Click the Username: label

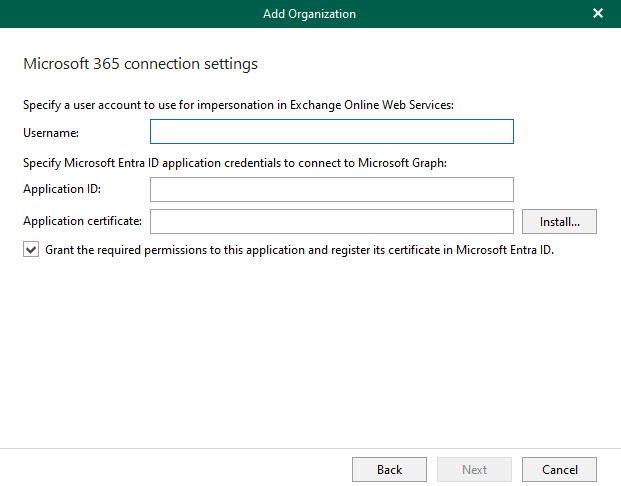point(51,133)
